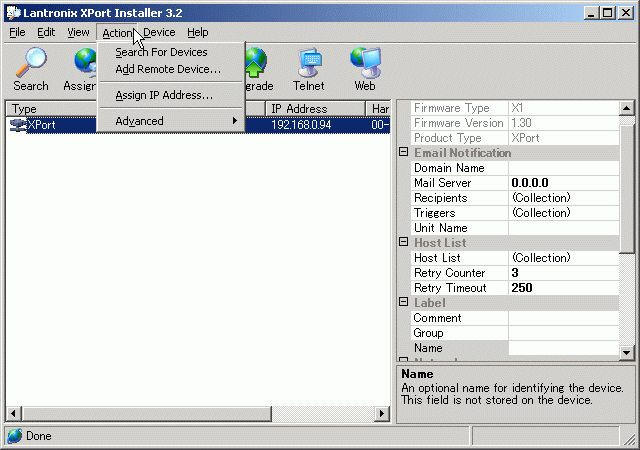
Task: Open the Recipients (Collection) value
Action: pos(564,198)
